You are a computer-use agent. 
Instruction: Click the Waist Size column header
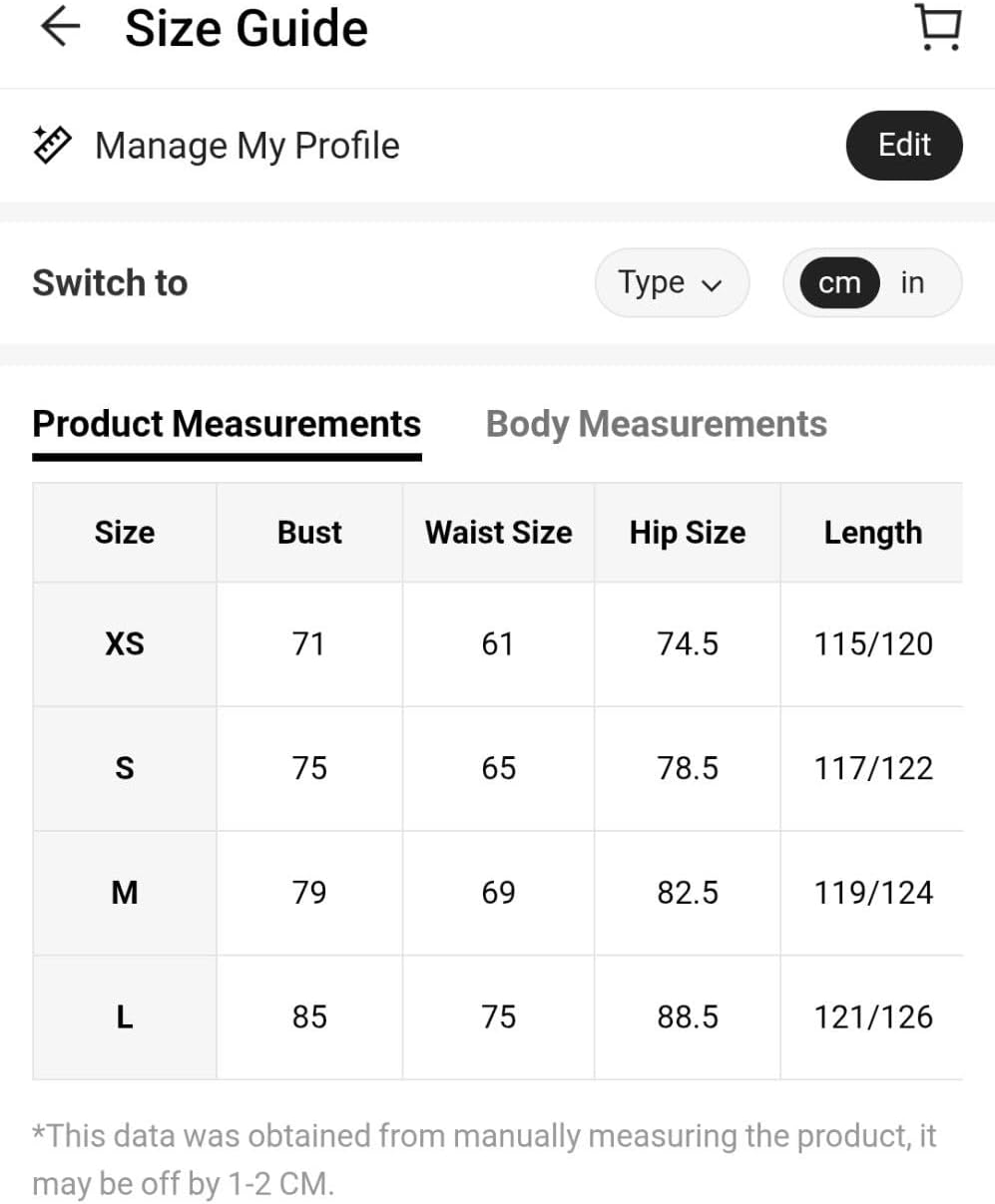point(499,533)
